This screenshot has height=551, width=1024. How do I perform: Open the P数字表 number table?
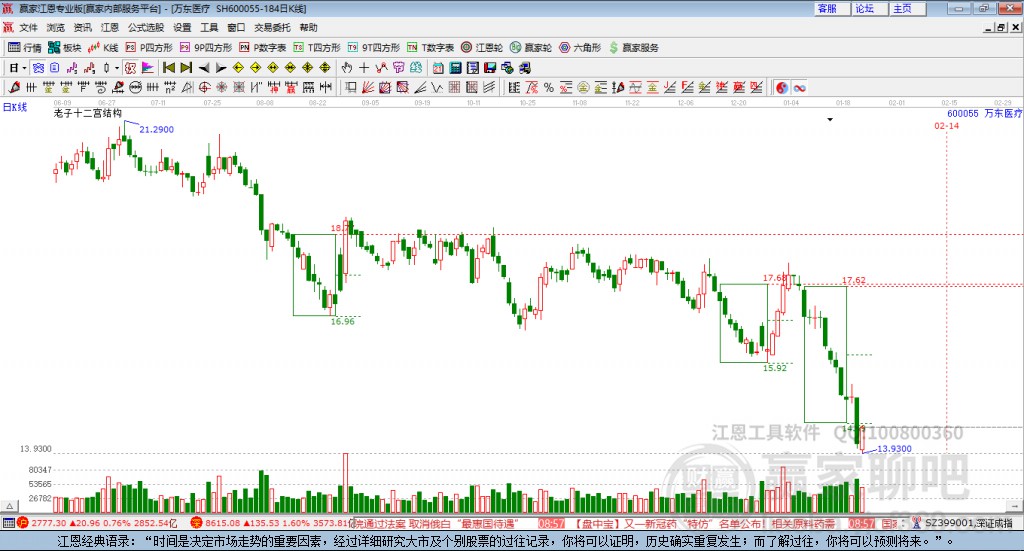coord(263,48)
